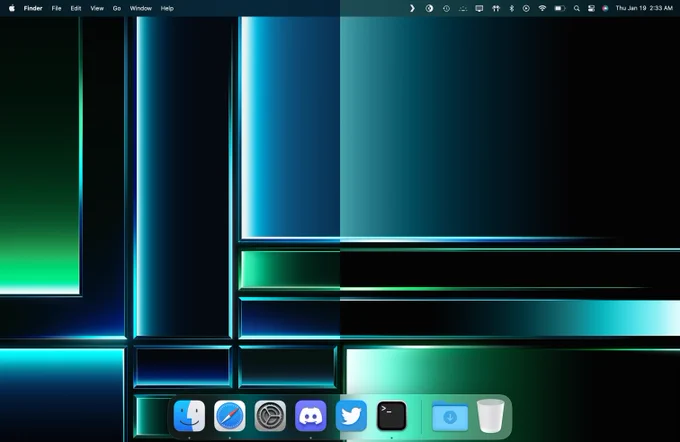Open Discord from the Dock
The height and width of the screenshot is (442, 680).
311,416
